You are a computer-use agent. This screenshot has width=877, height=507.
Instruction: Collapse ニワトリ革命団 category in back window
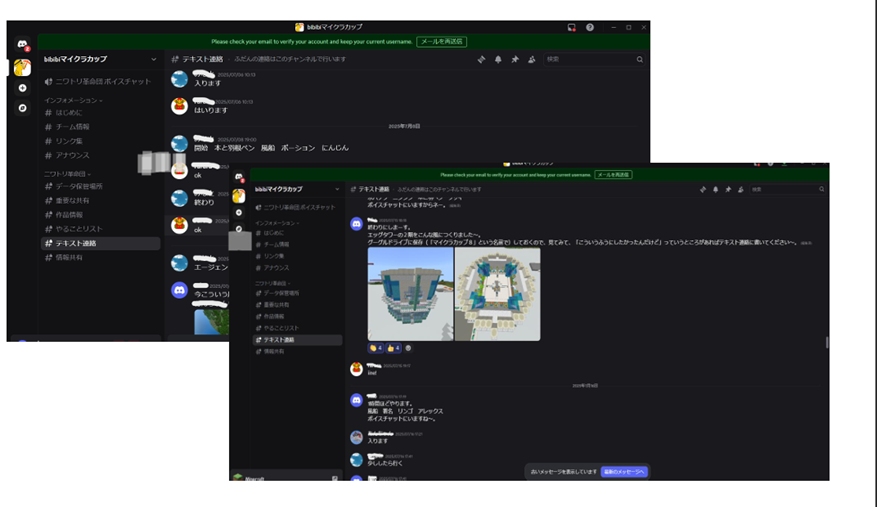tap(67, 174)
